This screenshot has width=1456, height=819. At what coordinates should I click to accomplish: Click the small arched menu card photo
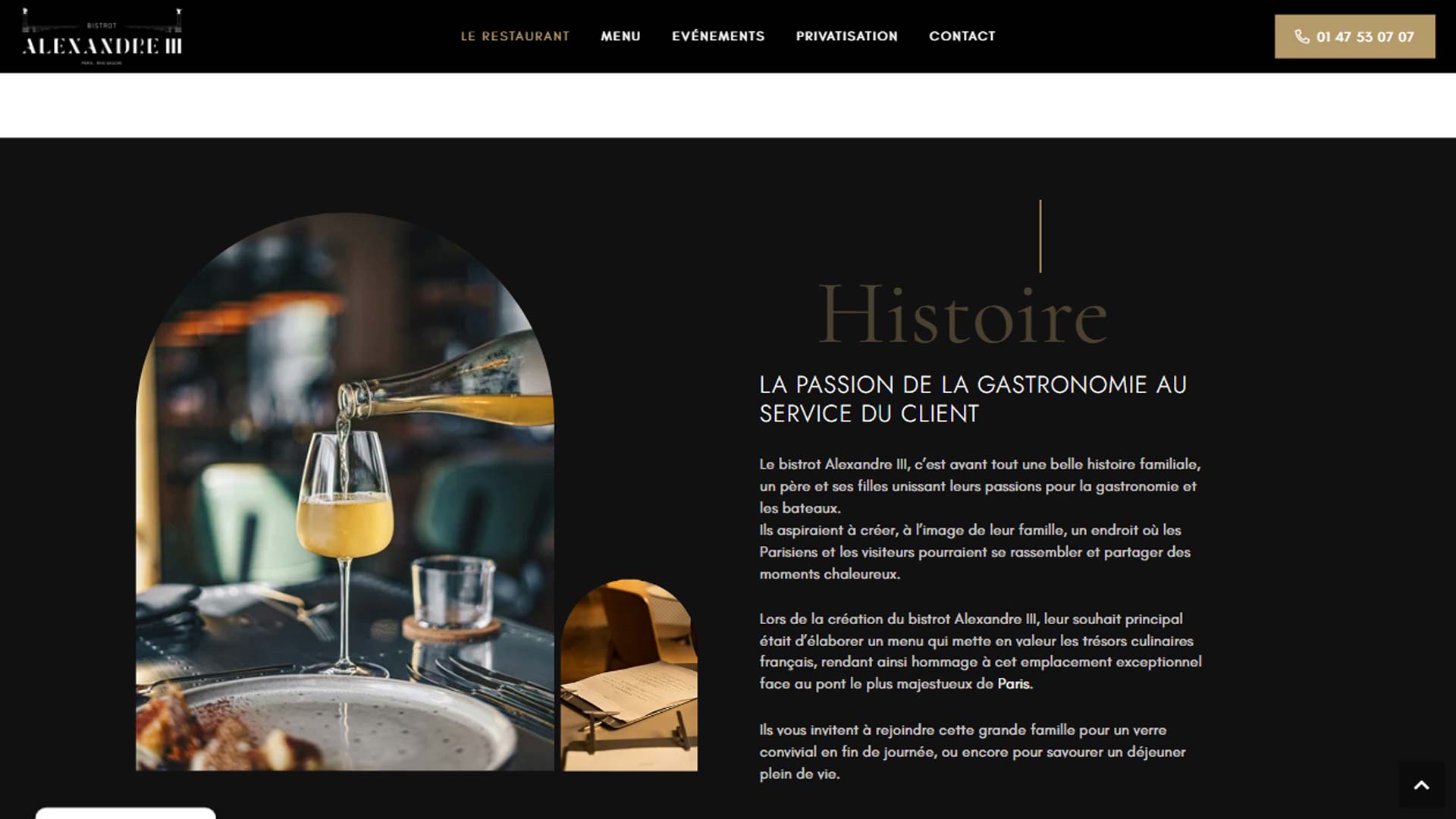click(x=629, y=675)
